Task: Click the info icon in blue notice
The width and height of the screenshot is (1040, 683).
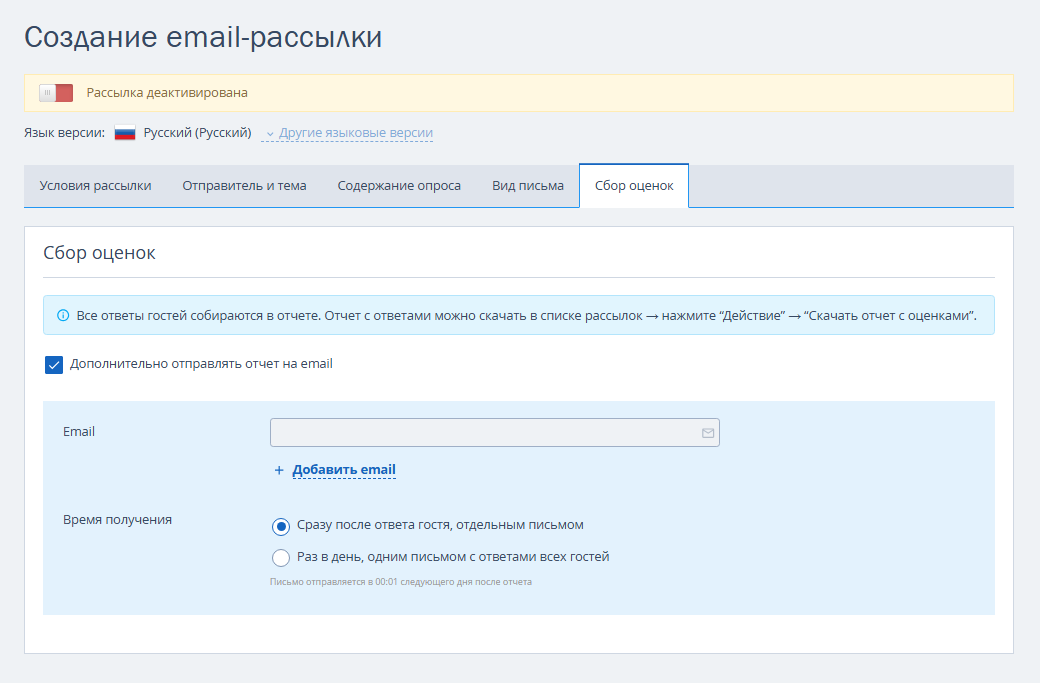Action: point(63,315)
